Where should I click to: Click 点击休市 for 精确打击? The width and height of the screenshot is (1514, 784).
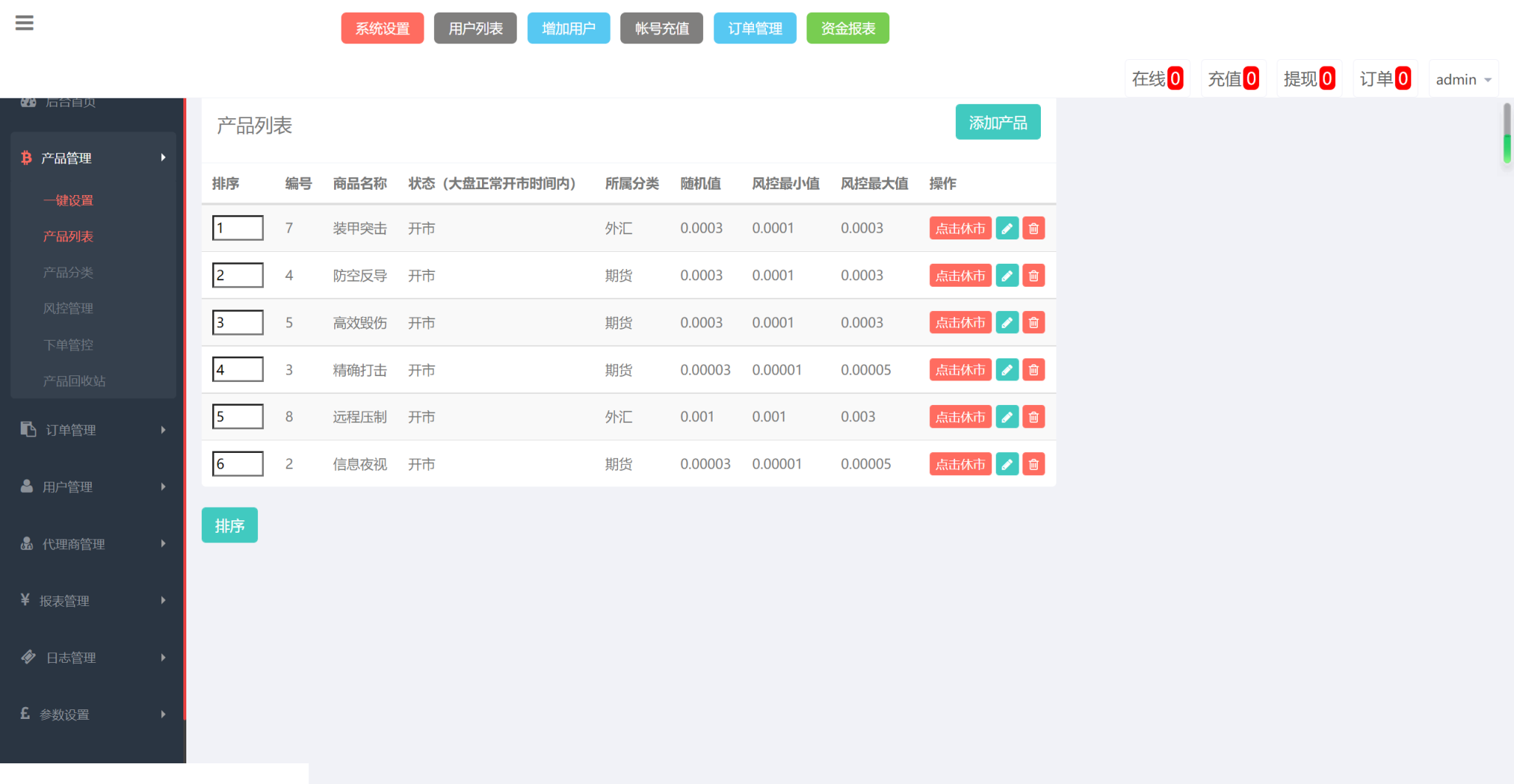pyautogui.click(x=960, y=369)
